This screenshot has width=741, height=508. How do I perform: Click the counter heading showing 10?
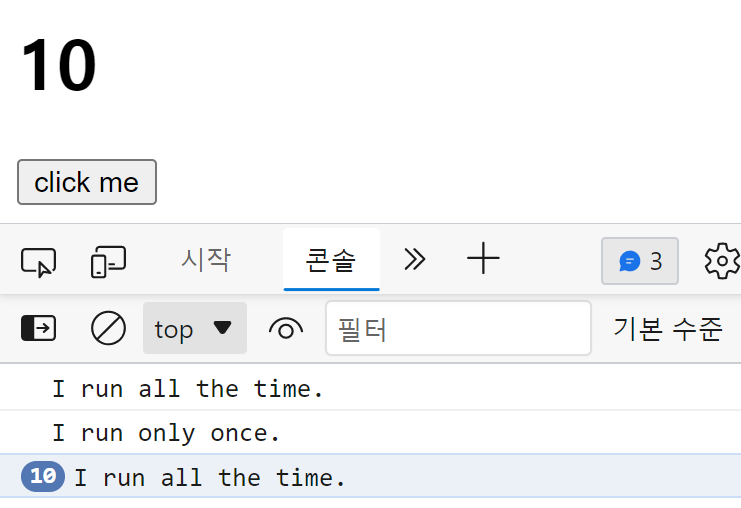(x=59, y=65)
